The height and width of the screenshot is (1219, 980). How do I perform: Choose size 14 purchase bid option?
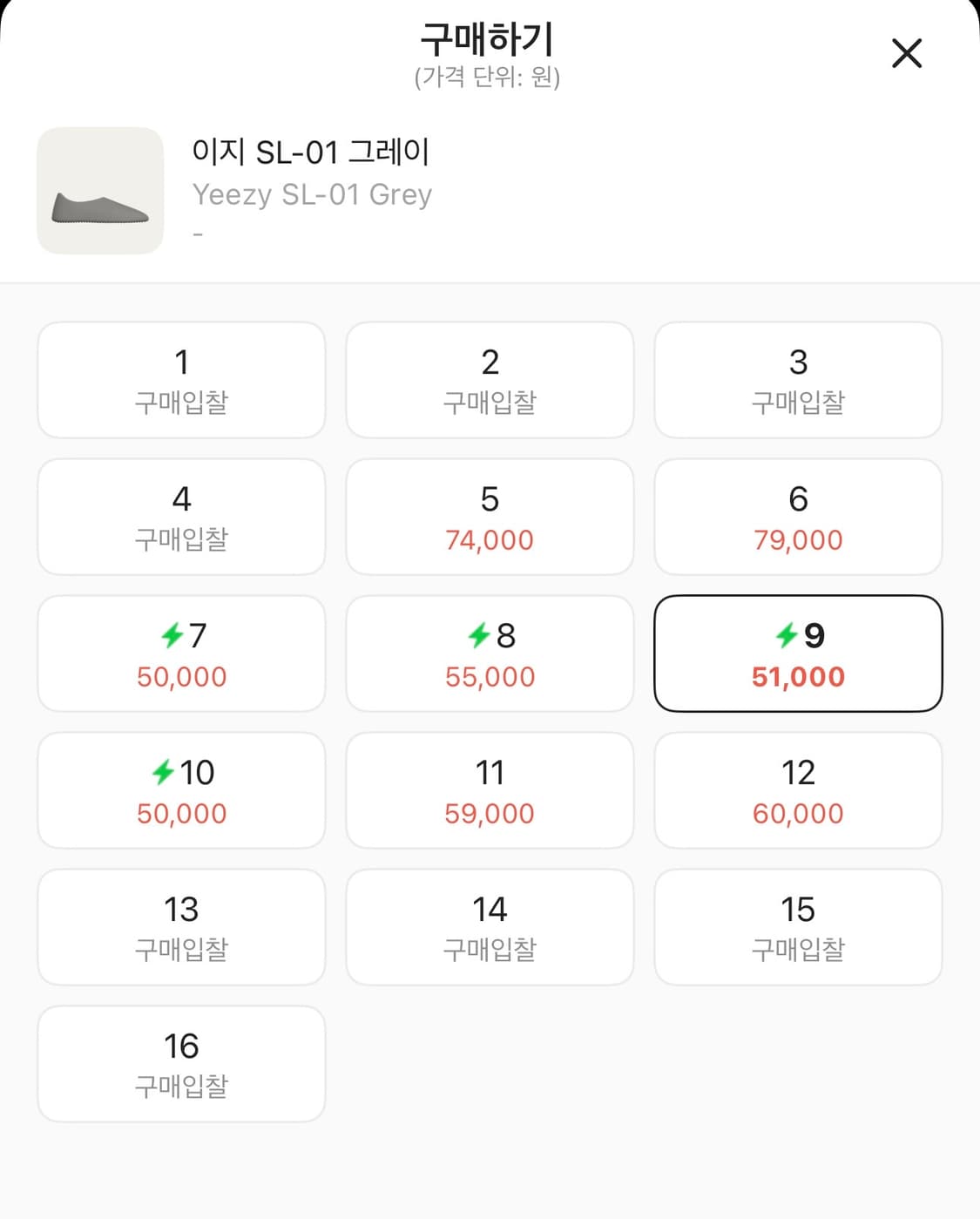tap(490, 927)
